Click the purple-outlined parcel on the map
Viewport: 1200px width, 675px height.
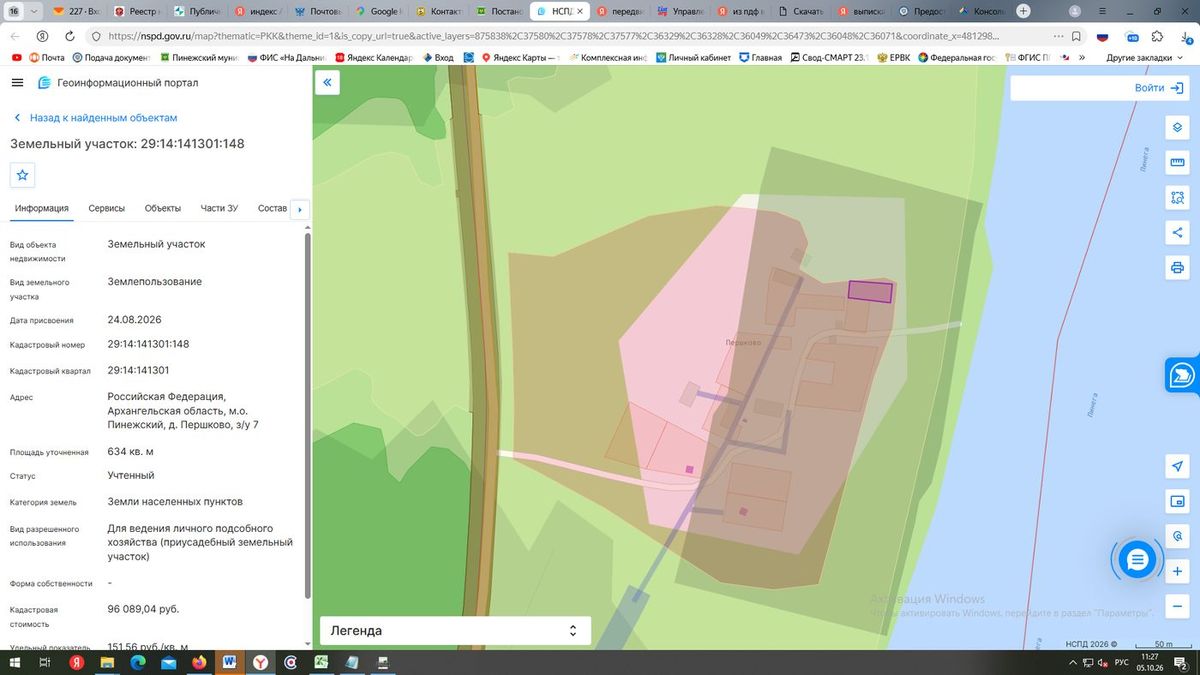870,291
